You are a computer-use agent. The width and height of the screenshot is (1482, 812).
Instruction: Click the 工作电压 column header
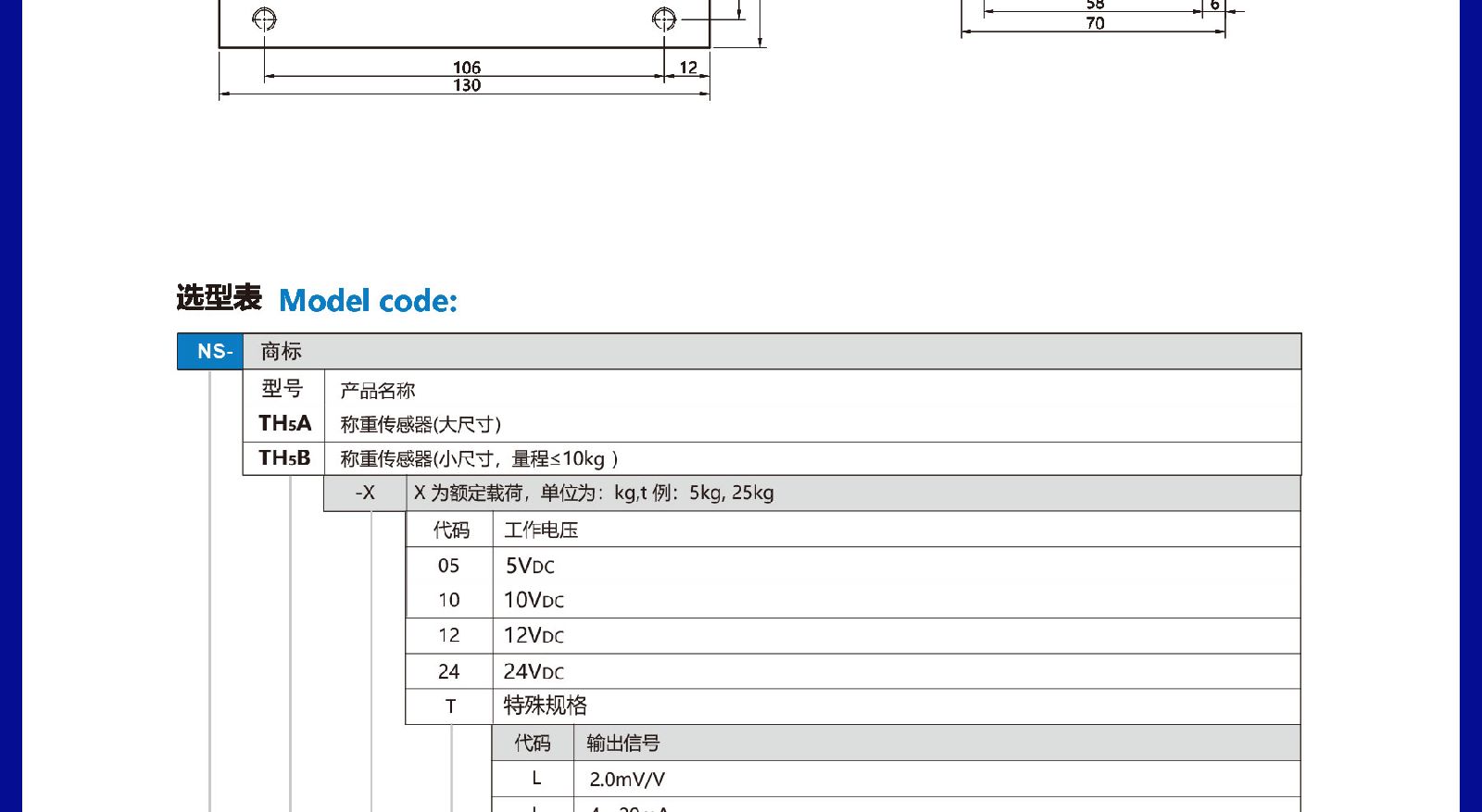541,531
